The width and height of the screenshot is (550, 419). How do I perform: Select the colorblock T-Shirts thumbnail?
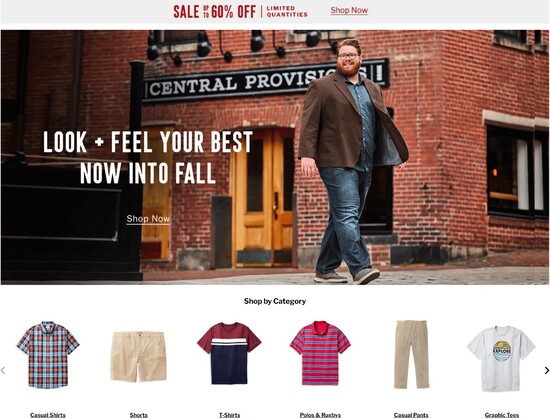click(229, 353)
